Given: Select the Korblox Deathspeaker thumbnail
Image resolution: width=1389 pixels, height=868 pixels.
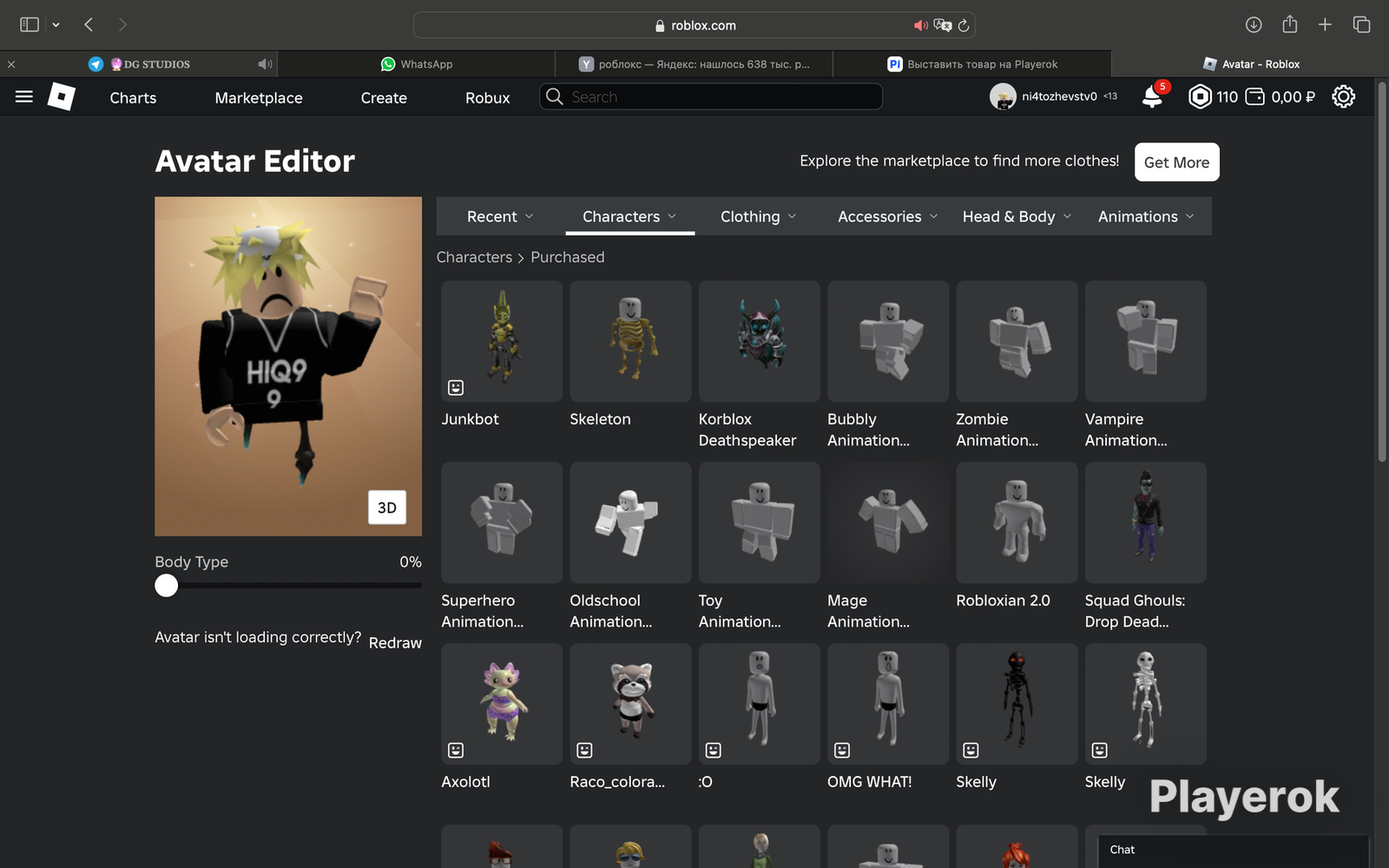Looking at the screenshot, I should click(x=760, y=341).
